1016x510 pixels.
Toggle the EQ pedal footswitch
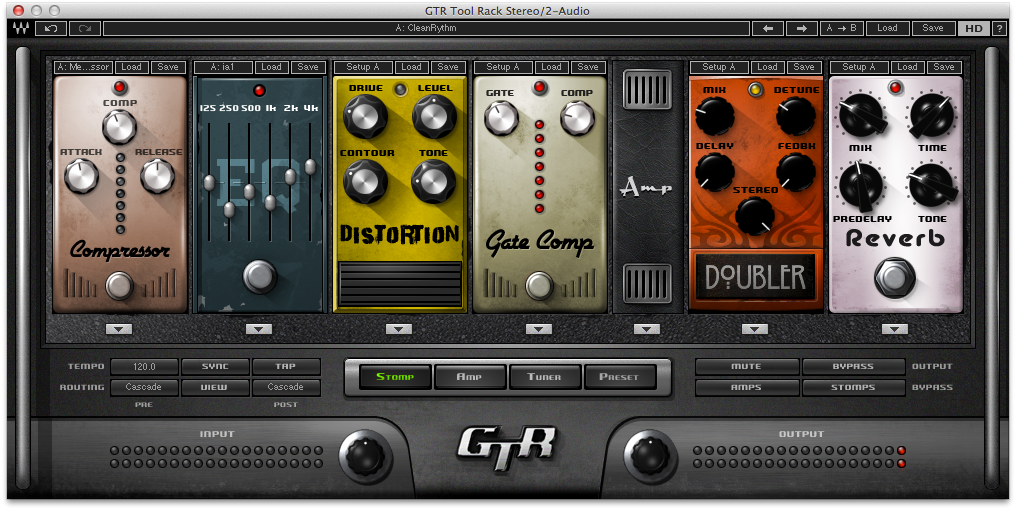(x=259, y=276)
